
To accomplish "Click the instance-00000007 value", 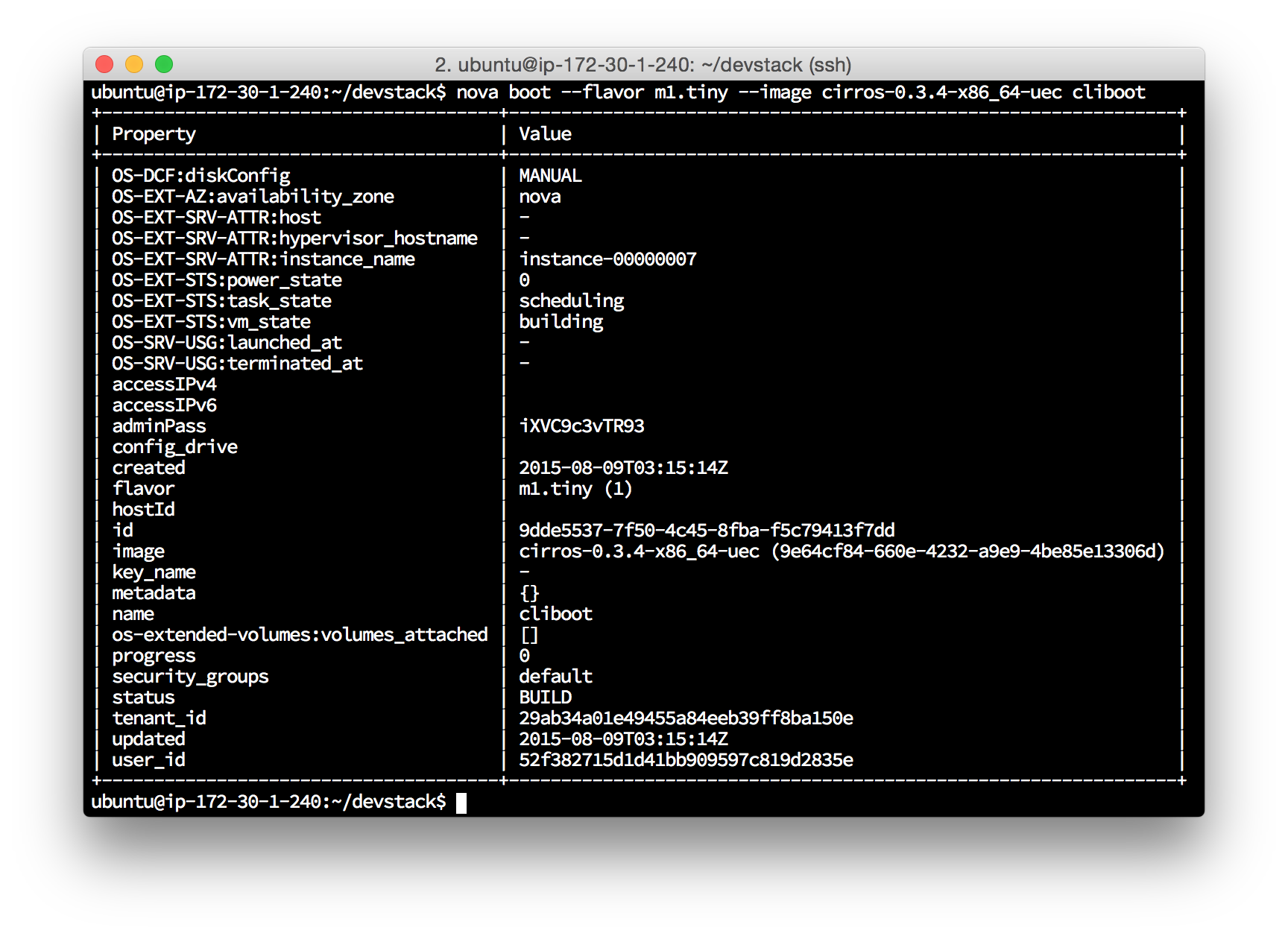I will click(x=607, y=259).
